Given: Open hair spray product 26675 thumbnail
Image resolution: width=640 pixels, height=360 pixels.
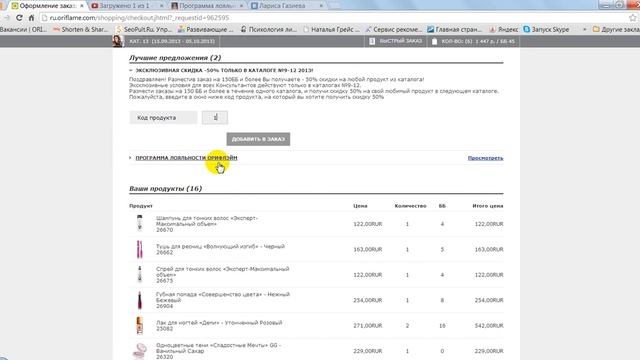Looking at the screenshot, I should (140, 275).
